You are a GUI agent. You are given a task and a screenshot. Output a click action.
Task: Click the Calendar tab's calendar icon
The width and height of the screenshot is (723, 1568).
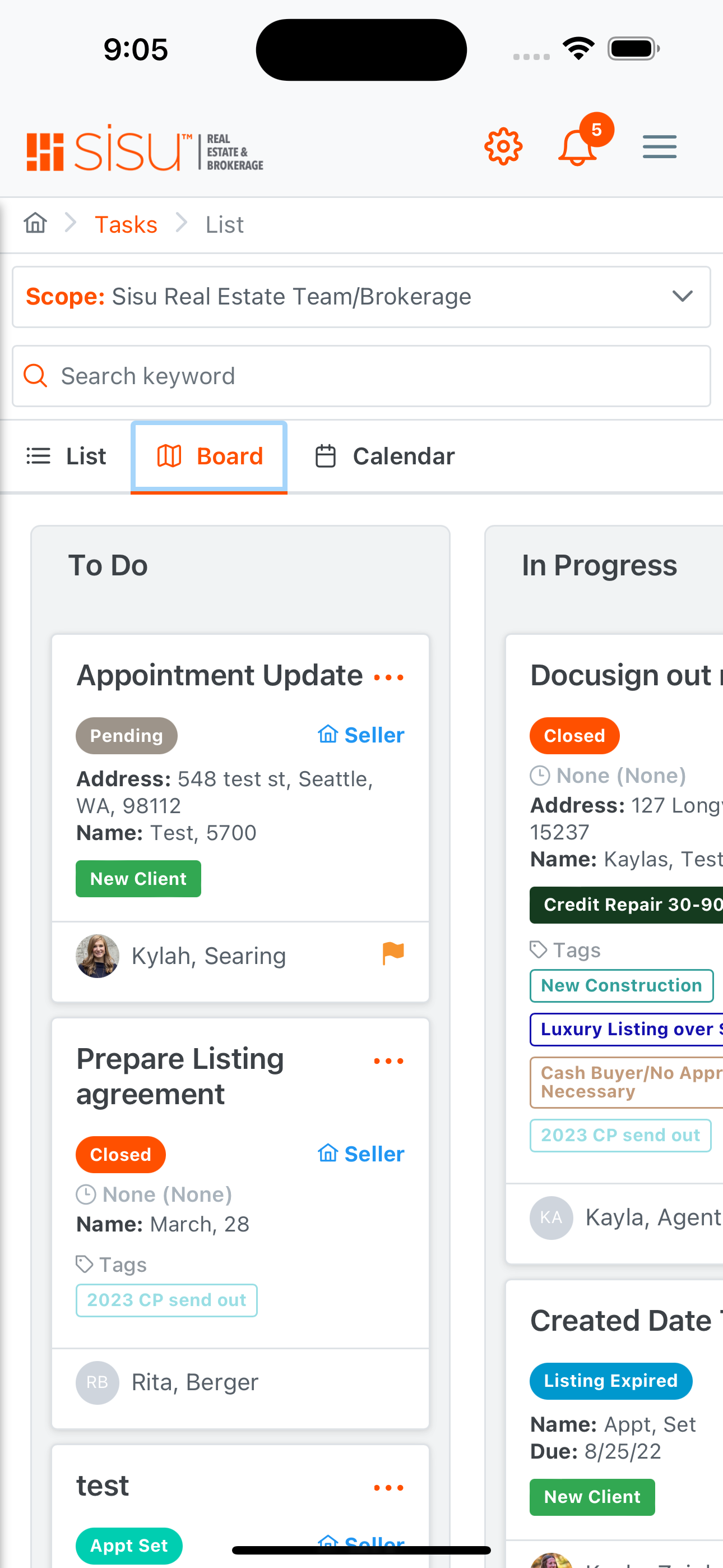[x=326, y=456]
